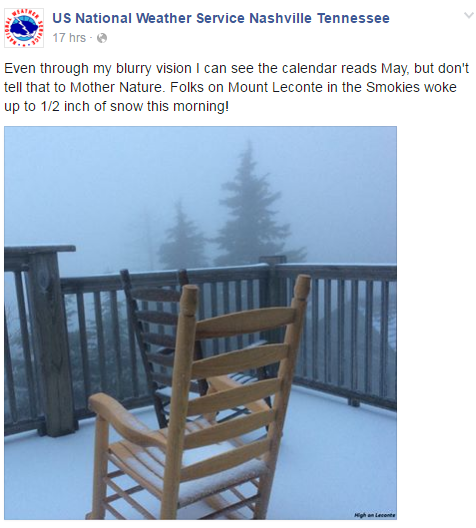Click the shorter evergreen tree in the fog
Viewport: 476px width, 528px height.
[182, 237]
